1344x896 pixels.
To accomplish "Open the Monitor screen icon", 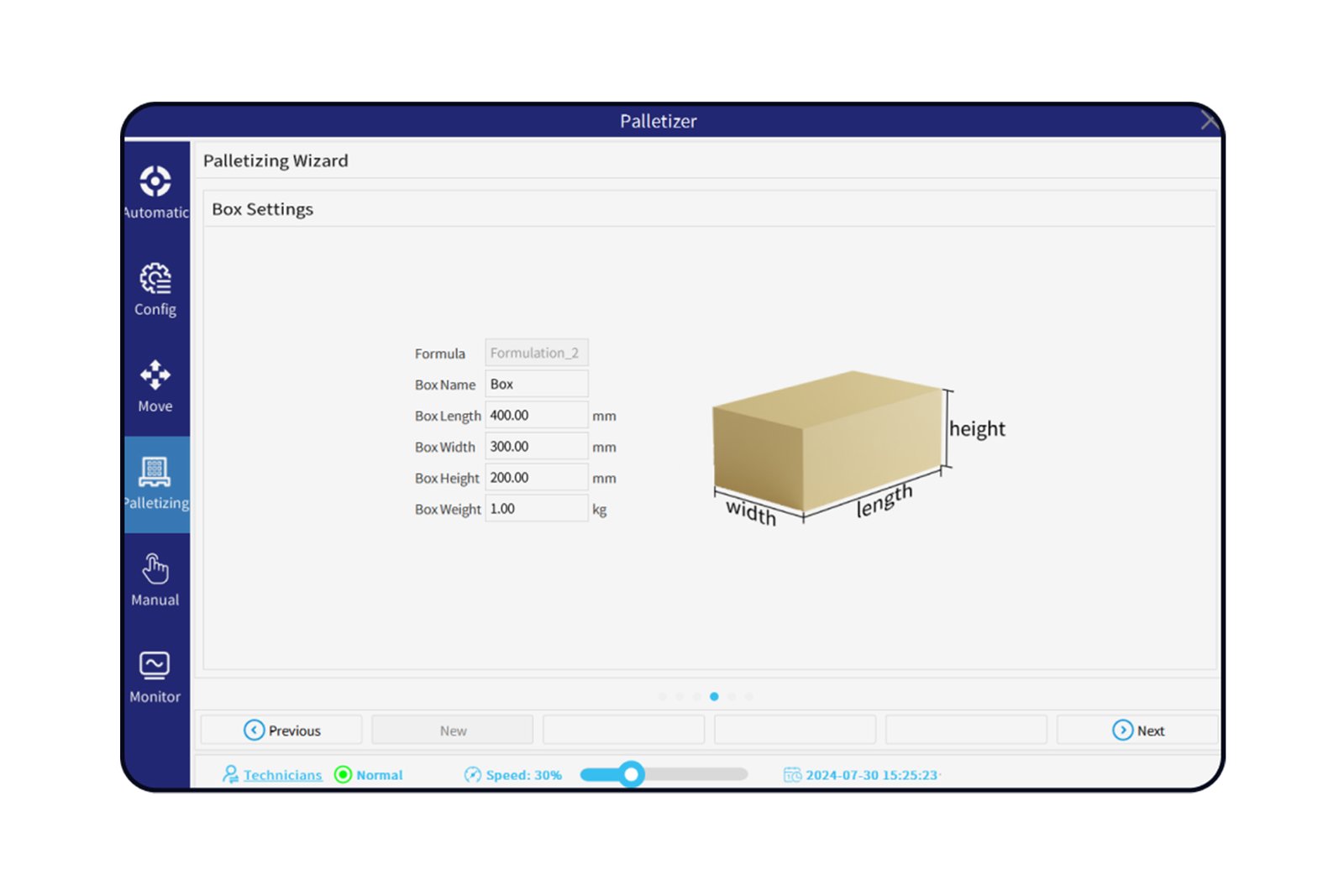I will click(155, 666).
